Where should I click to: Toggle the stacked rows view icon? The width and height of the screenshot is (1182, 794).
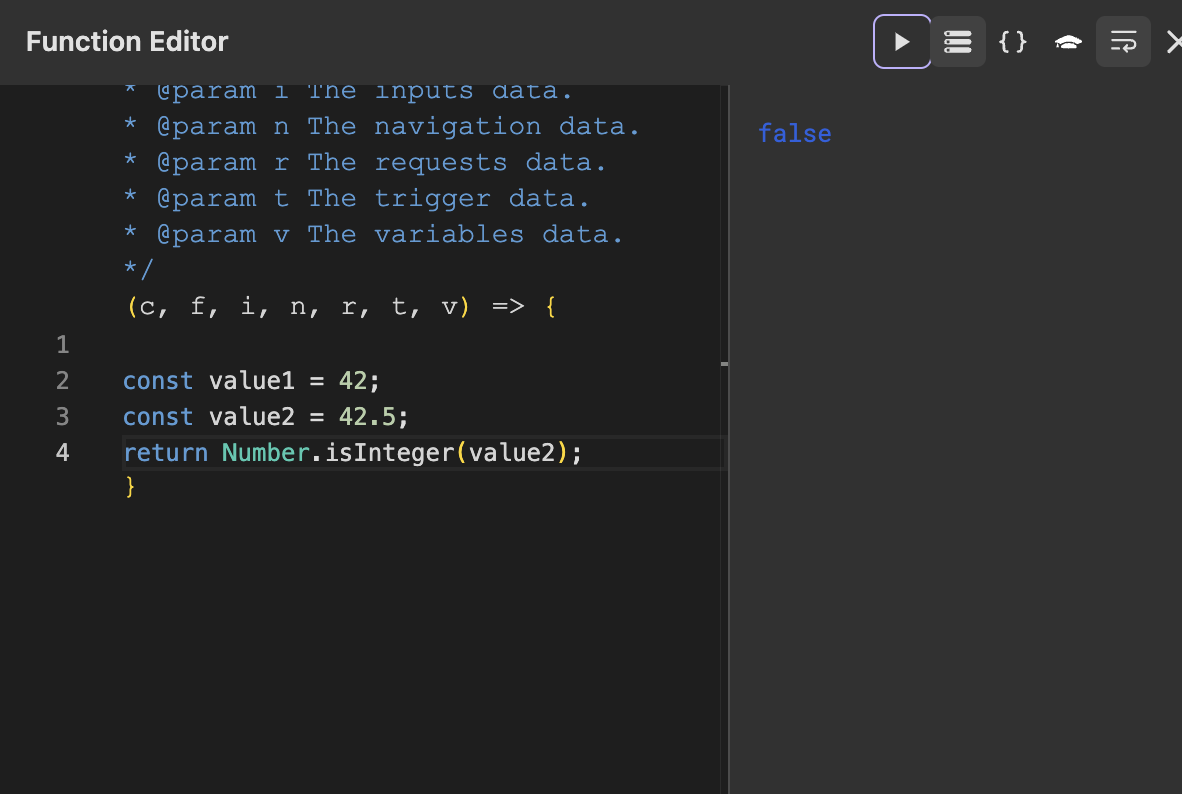coord(957,41)
